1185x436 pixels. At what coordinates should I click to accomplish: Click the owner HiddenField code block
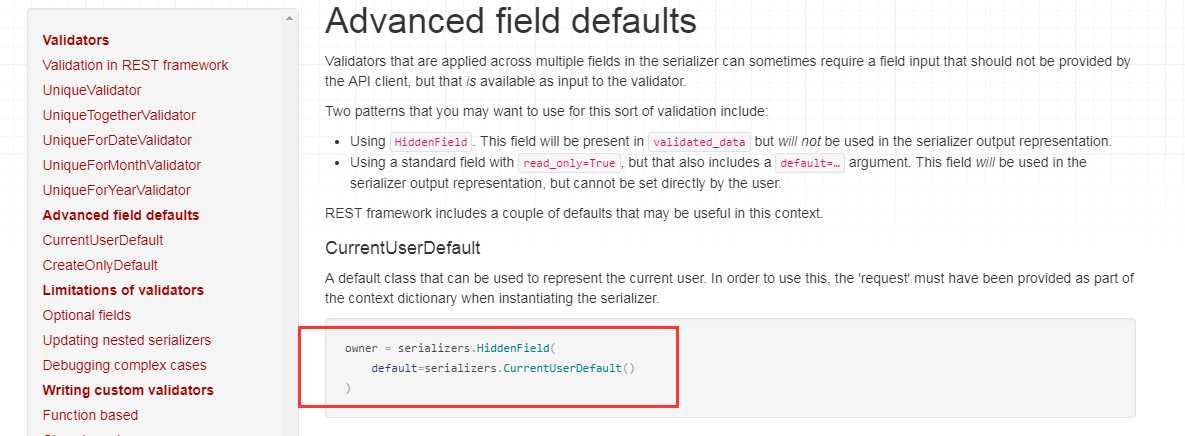click(730, 367)
